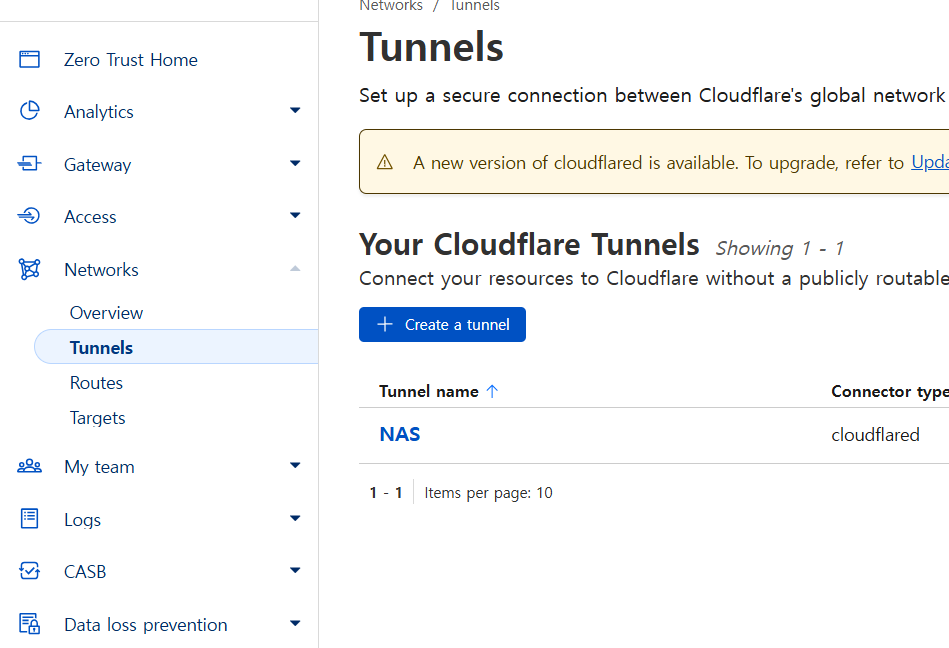The width and height of the screenshot is (949, 648).
Task: Click the Analytics menu label
Action: point(99,112)
